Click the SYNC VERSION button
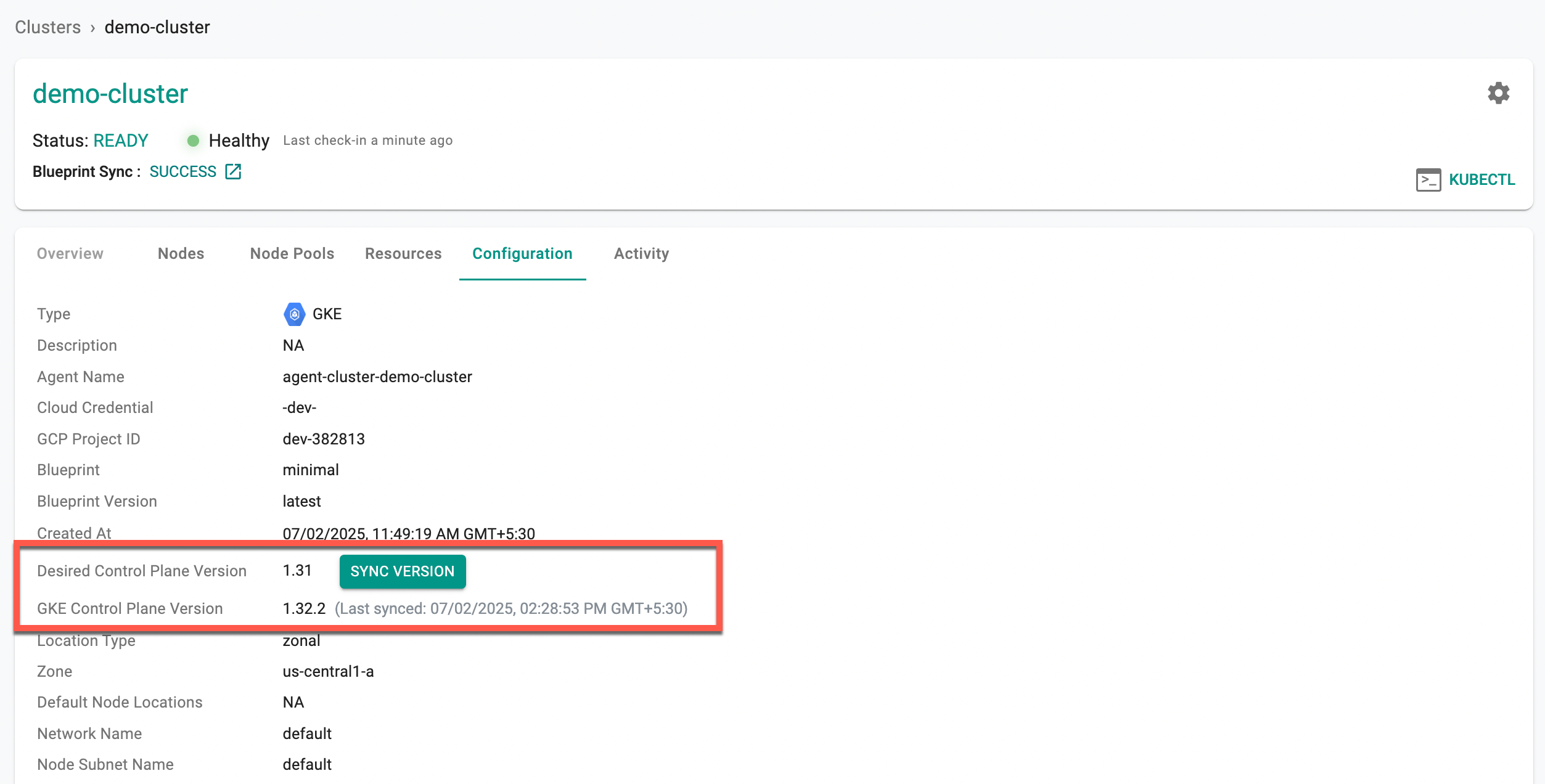The height and width of the screenshot is (784, 1545). click(403, 571)
